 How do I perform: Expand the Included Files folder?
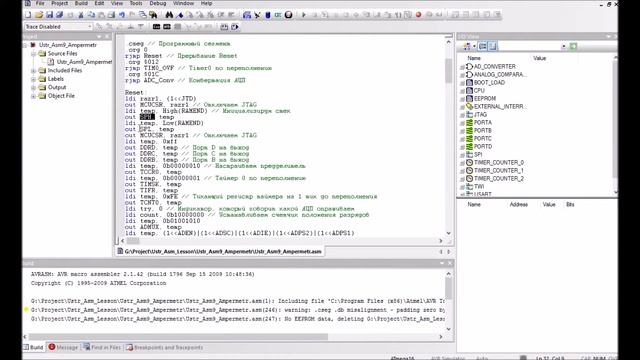pyautogui.click(x=33, y=71)
